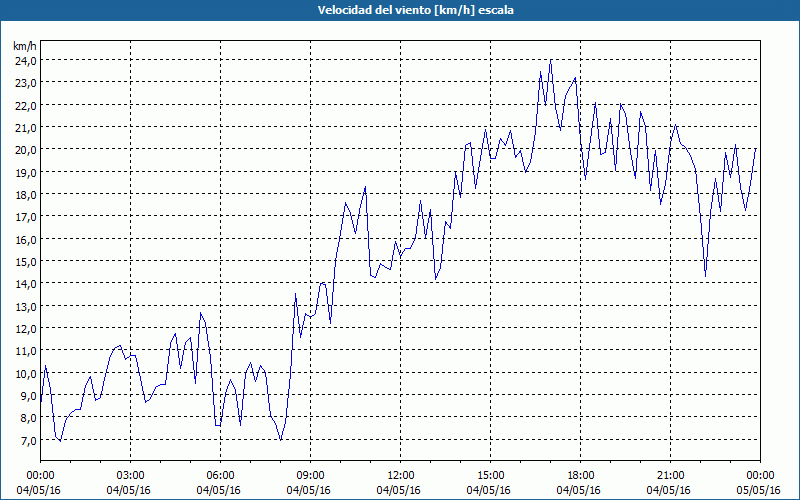Screen dimensions: 800x500
Task: Click the chart title 'Velocidad del viento [km/h] escala'
Action: click(415, 10)
